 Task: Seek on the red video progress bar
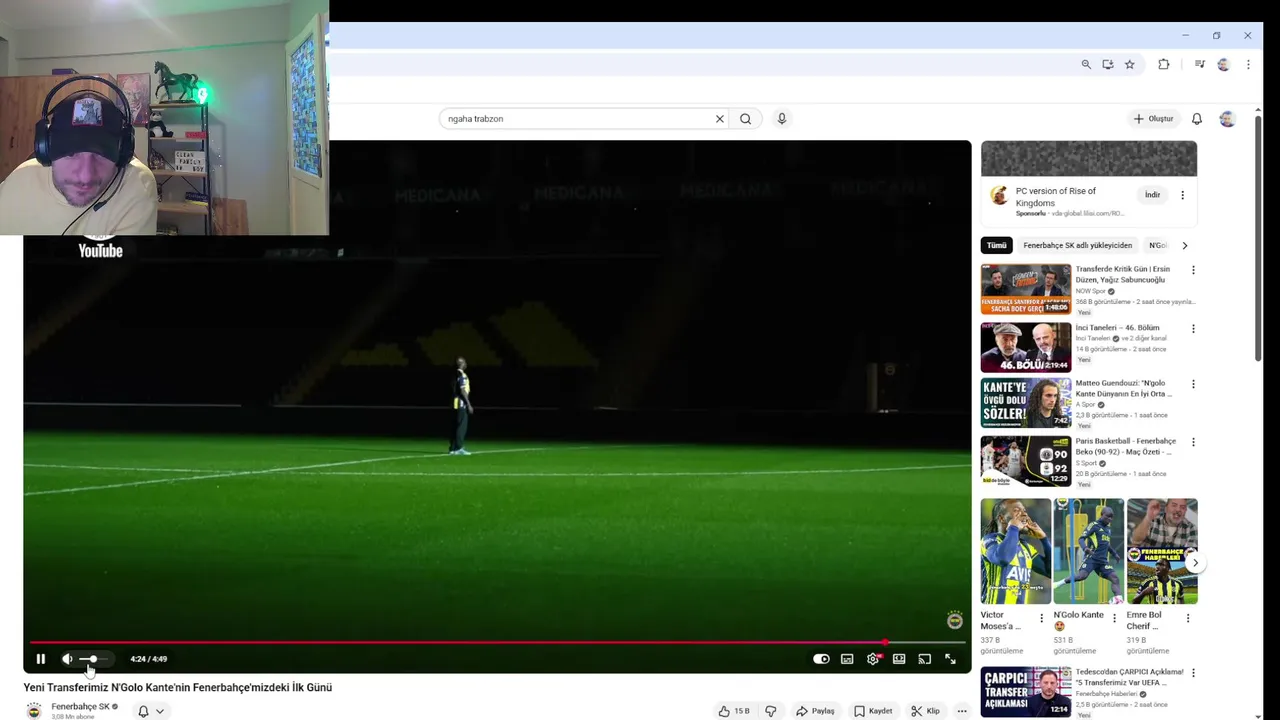pos(497,643)
